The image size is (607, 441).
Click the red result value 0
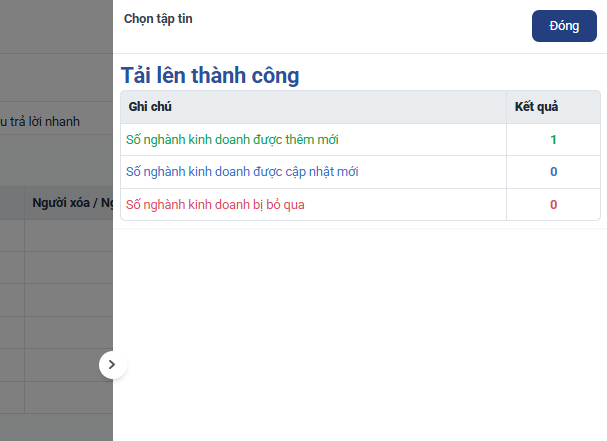click(553, 204)
